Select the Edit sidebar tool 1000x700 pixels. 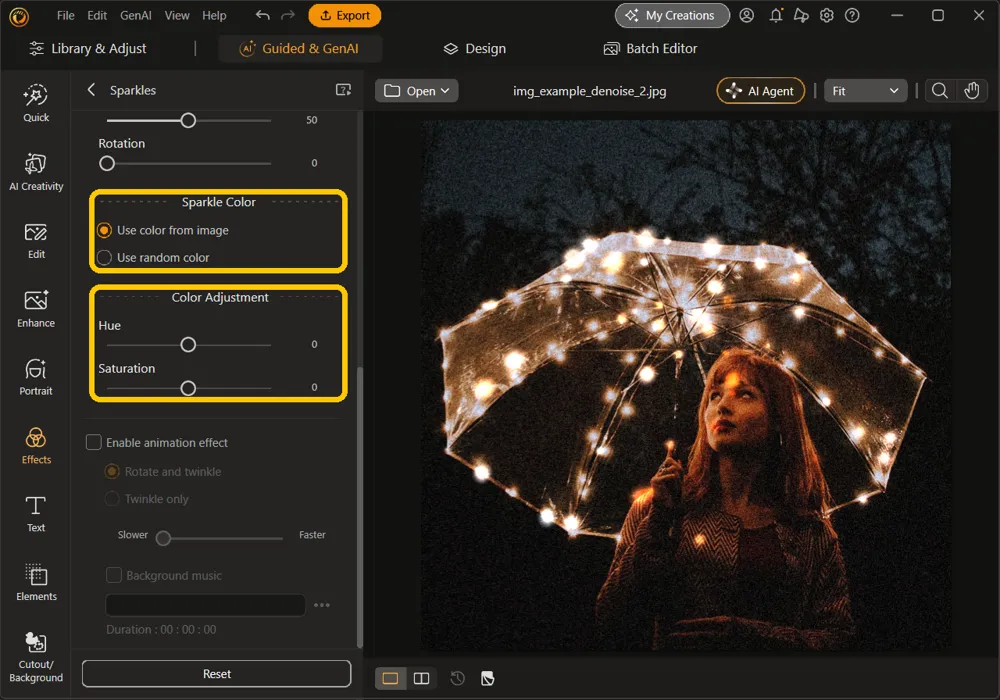[36, 240]
